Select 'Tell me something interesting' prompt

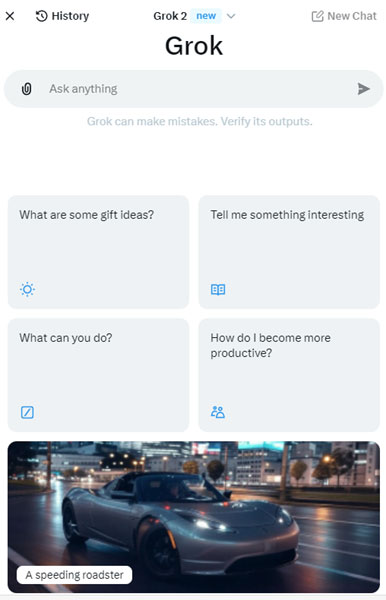[x=289, y=252]
